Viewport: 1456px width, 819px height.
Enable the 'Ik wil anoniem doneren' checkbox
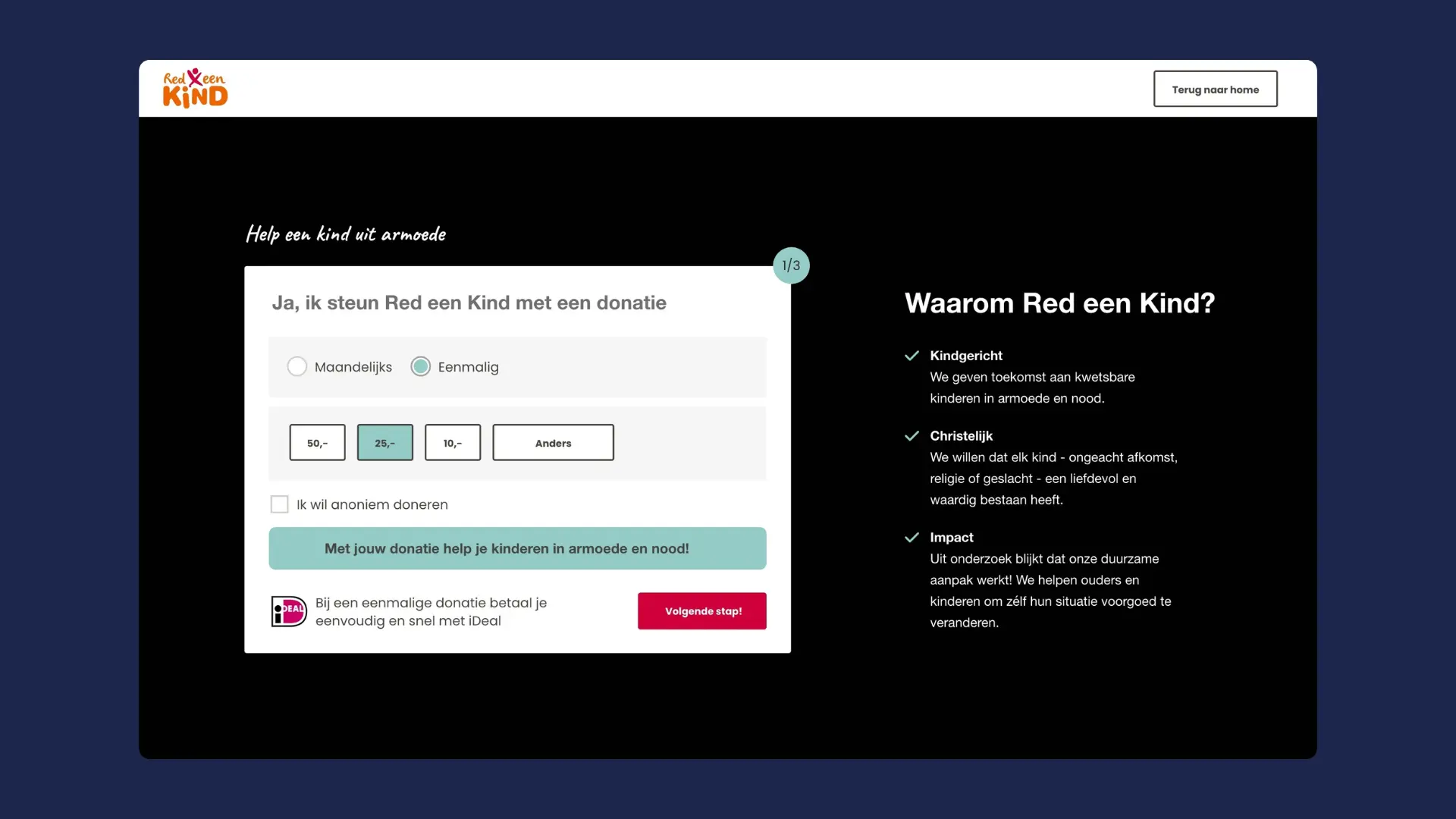point(280,504)
